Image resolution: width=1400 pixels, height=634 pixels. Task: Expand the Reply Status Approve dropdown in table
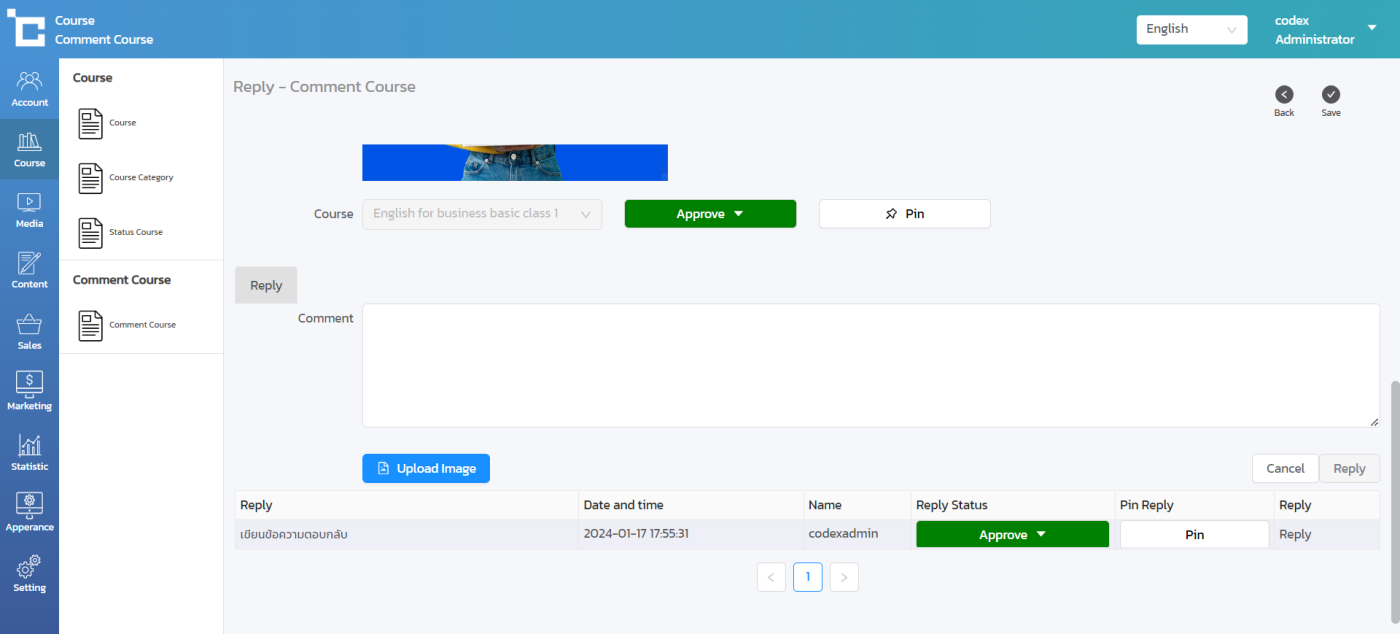coord(1012,535)
